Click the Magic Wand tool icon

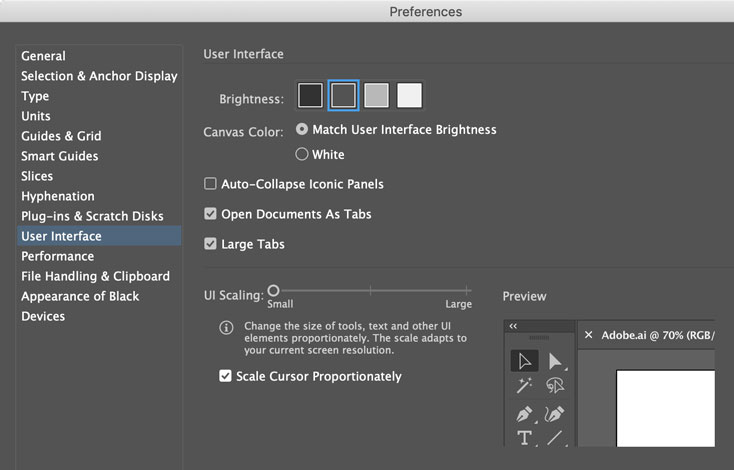(x=524, y=386)
